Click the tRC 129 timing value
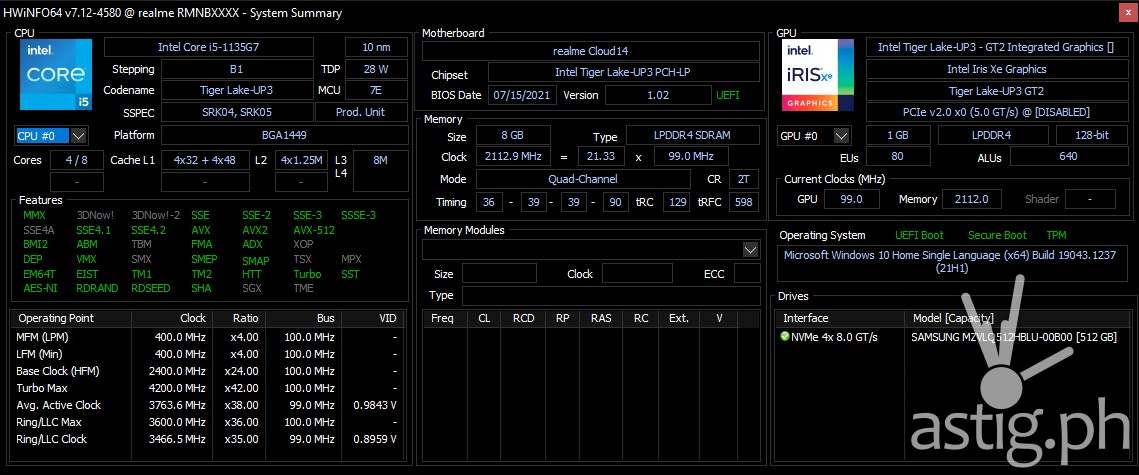Viewport: 1139px width, 475px height. click(x=676, y=202)
